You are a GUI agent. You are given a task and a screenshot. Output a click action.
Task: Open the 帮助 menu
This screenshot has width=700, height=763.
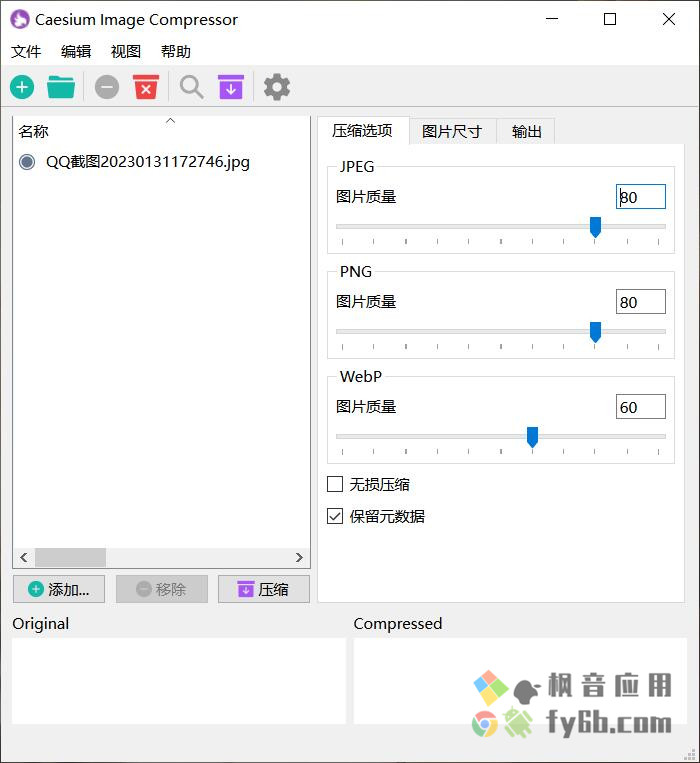click(176, 51)
